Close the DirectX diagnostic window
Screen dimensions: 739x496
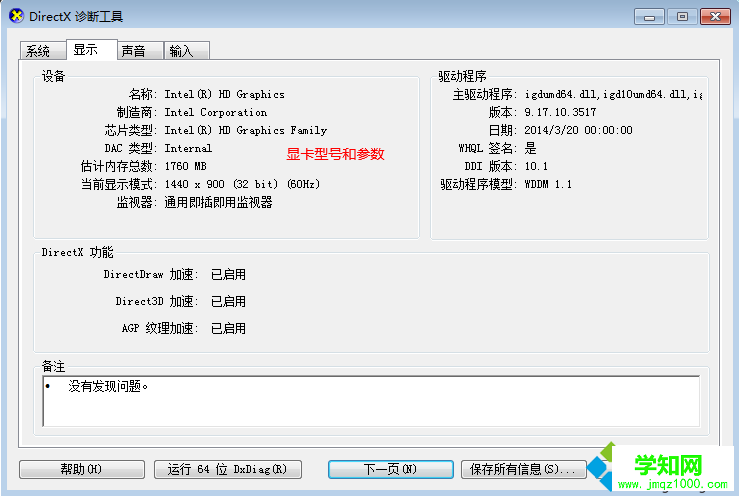tap(715, 17)
